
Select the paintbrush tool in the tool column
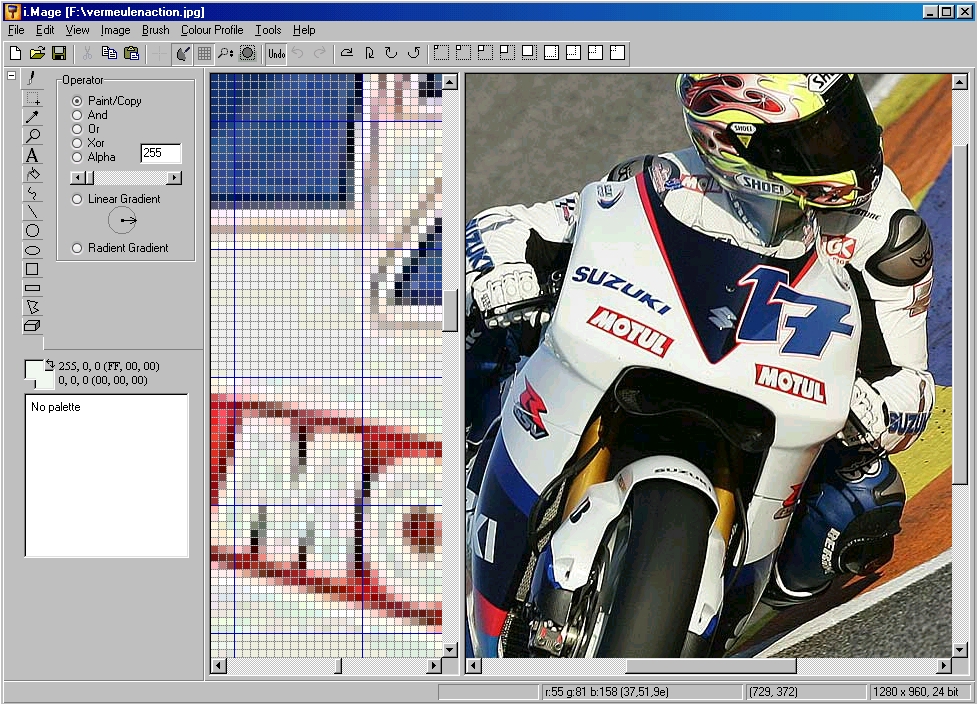coord(32,78)
